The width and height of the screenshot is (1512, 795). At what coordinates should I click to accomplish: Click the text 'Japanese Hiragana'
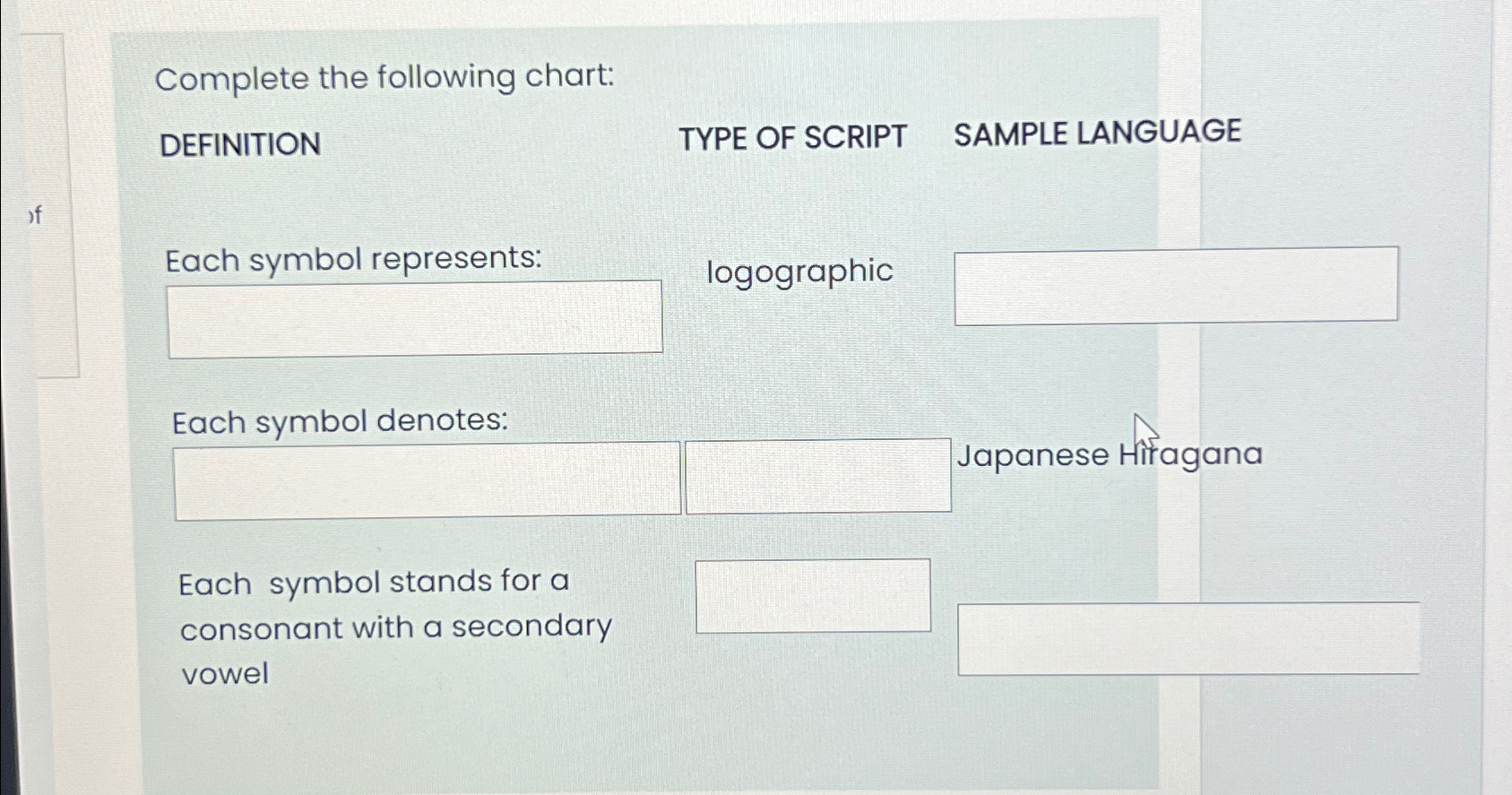click(1110, 455)
